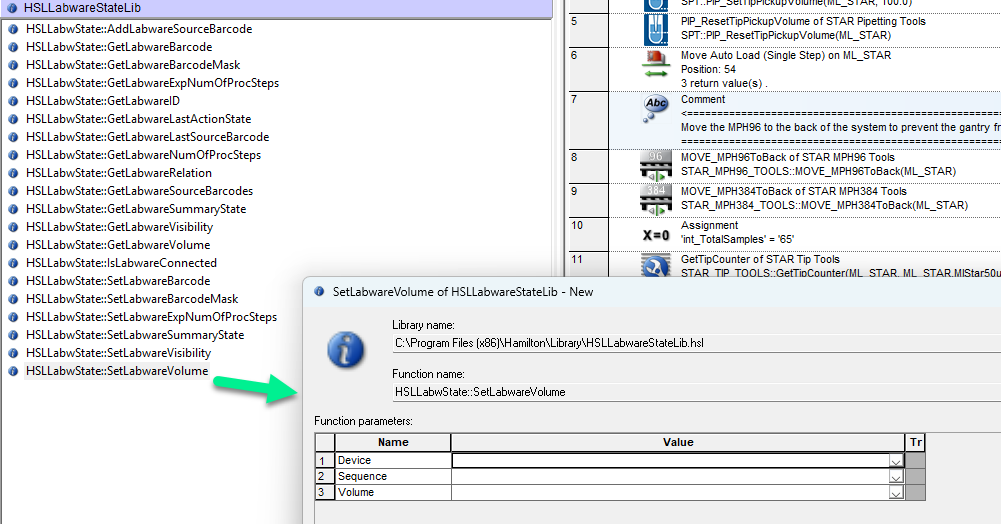1001x524 pixels.
Task: Click the PIP_ResetTipPickupVolume step icon
Action: click(656, 27)
